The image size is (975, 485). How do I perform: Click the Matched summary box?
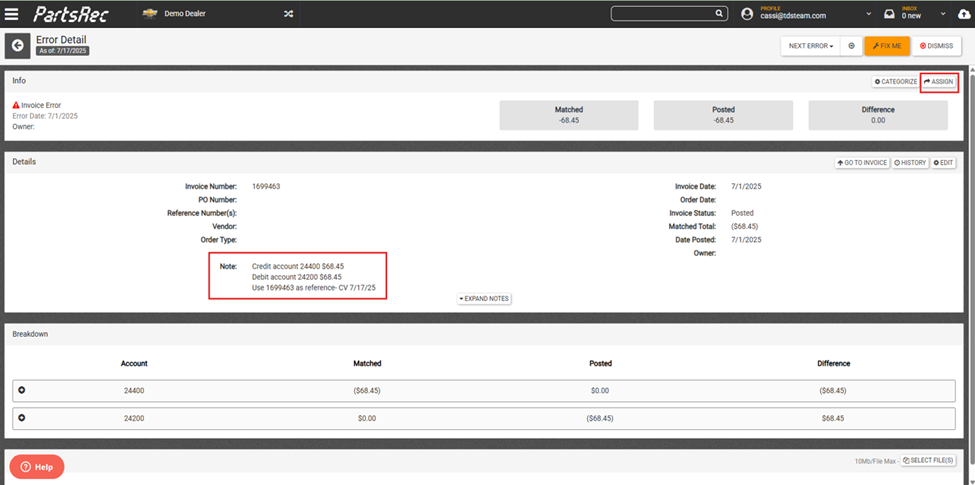569,115
